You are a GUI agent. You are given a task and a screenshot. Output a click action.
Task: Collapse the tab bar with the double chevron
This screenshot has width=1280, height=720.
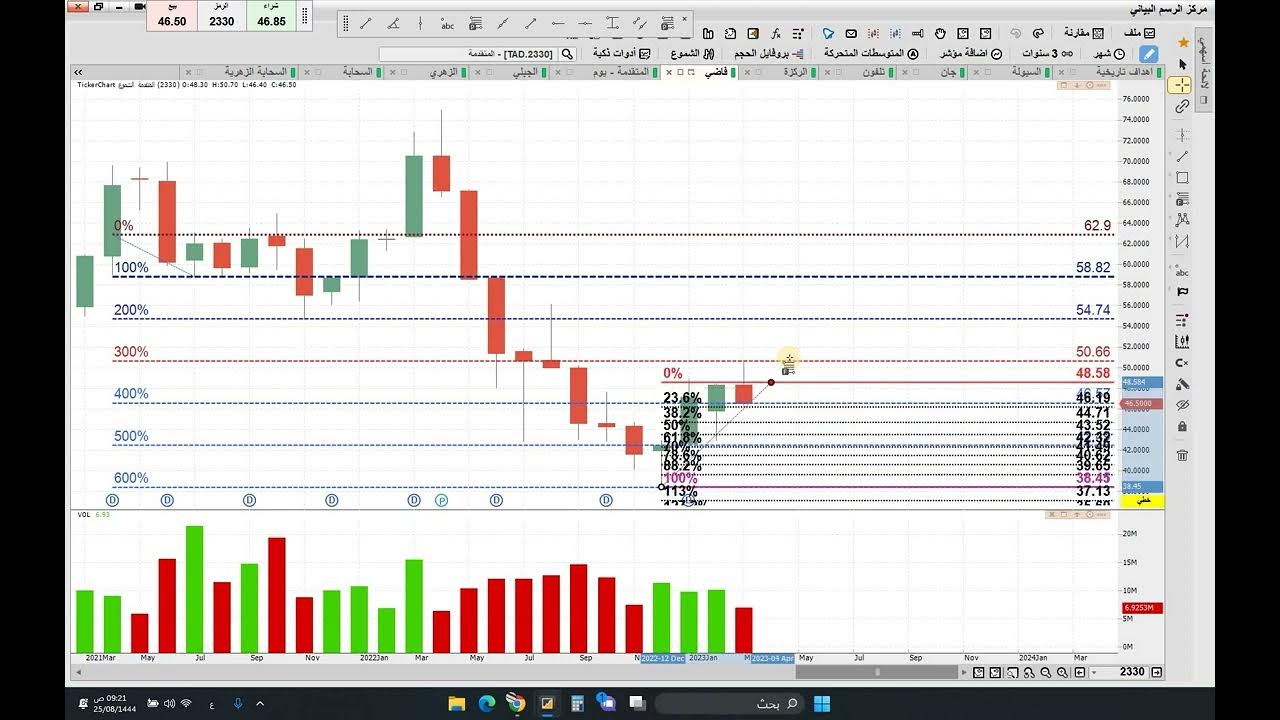click(78, 72)
